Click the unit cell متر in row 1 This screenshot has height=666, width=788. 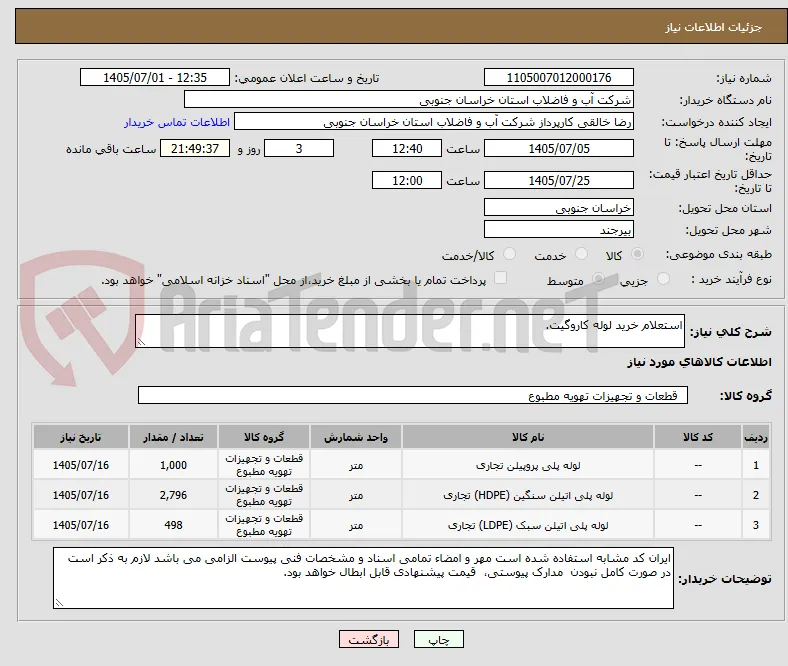click(x=356, y=465)
